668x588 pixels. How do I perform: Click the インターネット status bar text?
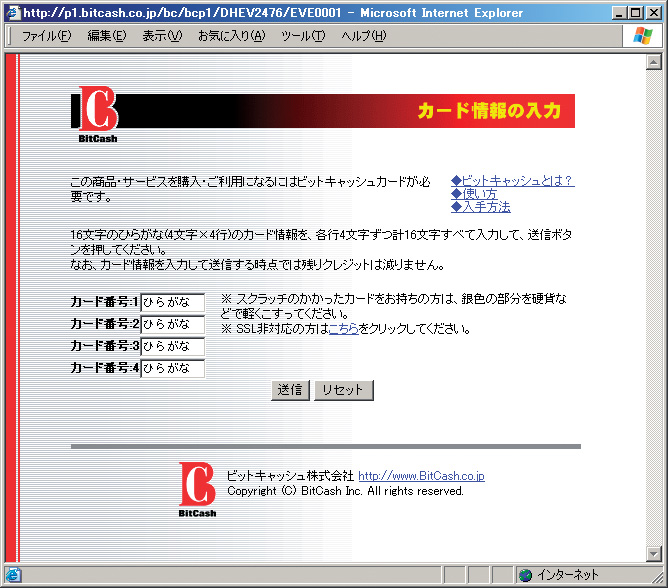click(x=567, y=575)
